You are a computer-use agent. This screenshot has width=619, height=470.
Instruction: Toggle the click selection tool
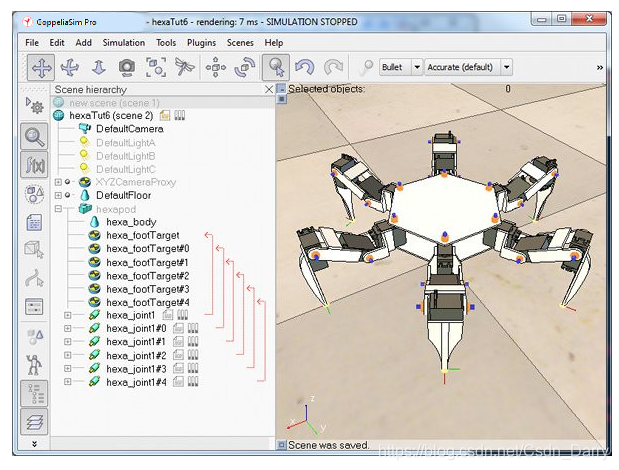pos(276,67)
